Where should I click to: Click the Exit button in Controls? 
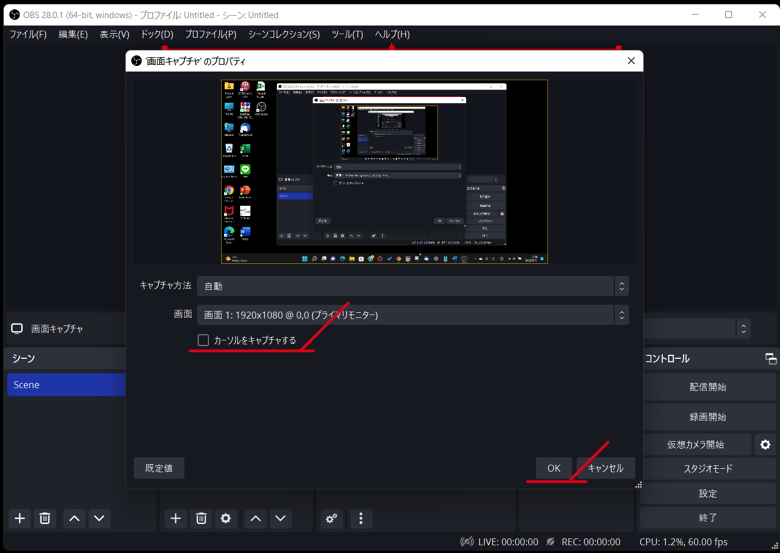[707, 518]
